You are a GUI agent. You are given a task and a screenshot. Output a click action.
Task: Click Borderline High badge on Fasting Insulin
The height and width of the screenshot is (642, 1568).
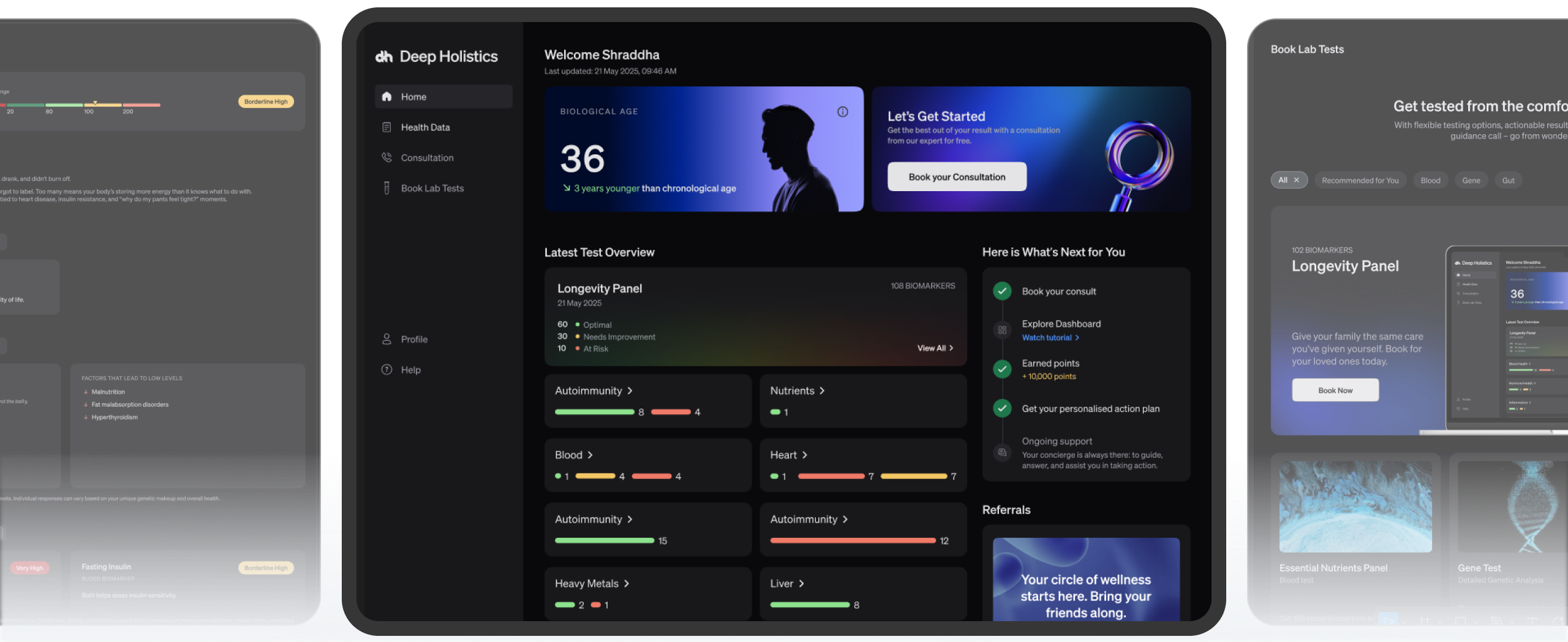pos(266,568)
